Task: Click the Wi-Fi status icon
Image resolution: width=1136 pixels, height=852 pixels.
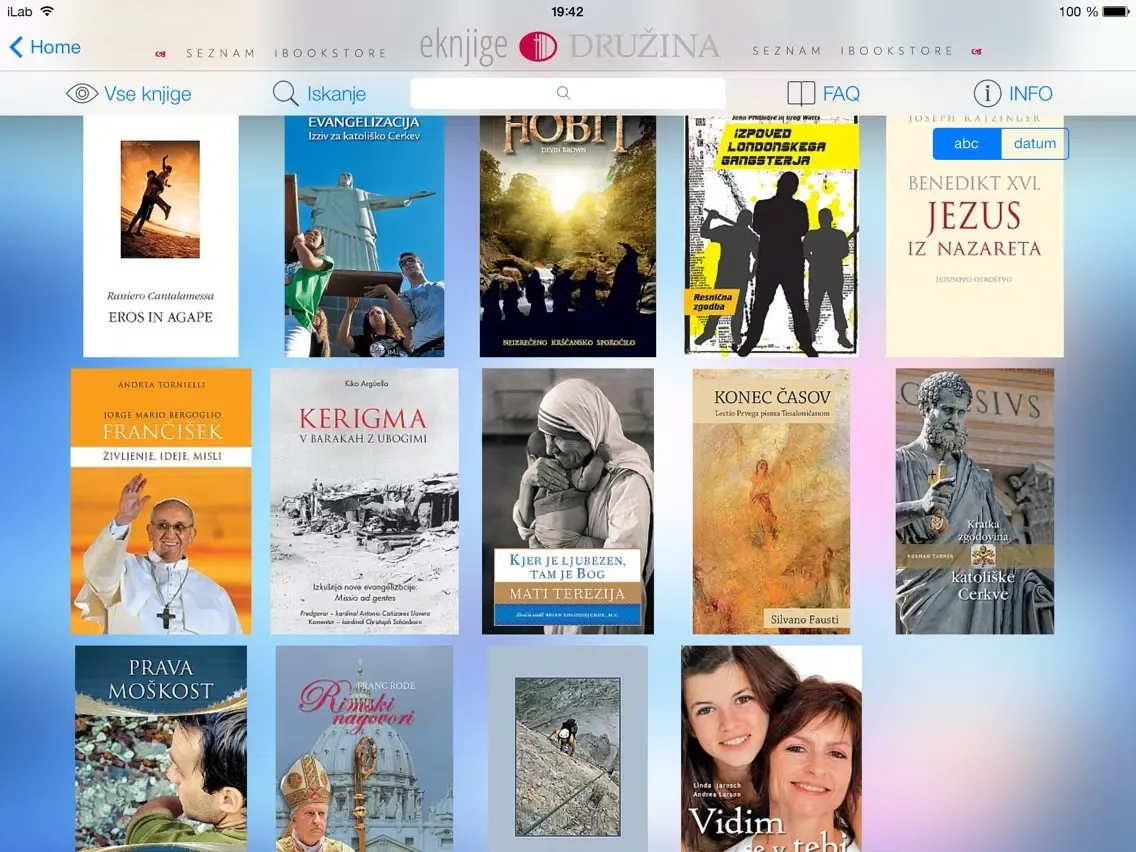Action: pyautogui.click(x=48, y=11)
